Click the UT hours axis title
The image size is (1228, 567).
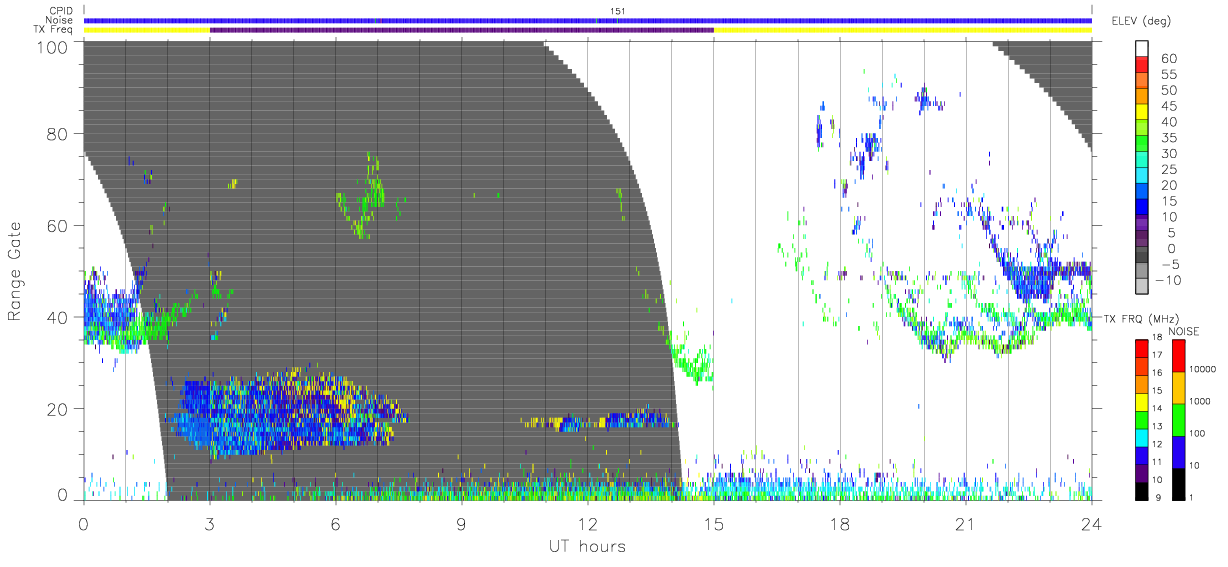pyautogui.click(x=587, y=546)
